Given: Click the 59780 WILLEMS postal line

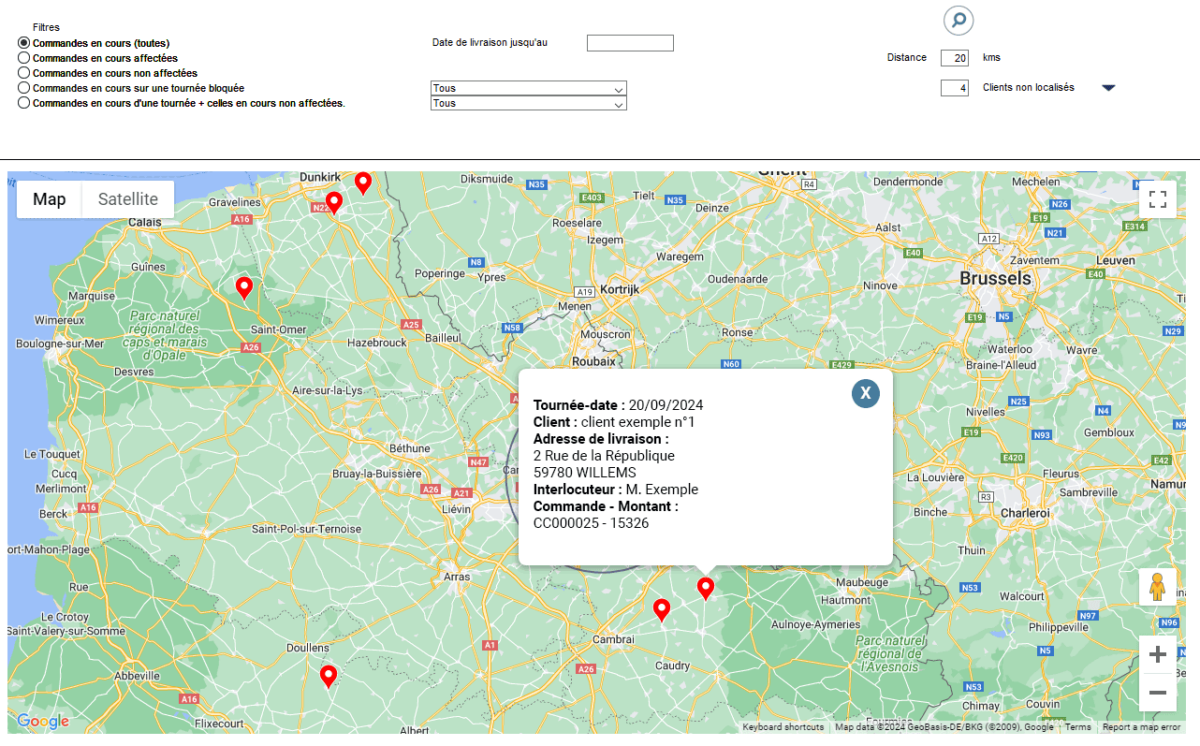Looking at the screenshot, I should [x=584, y=472].
